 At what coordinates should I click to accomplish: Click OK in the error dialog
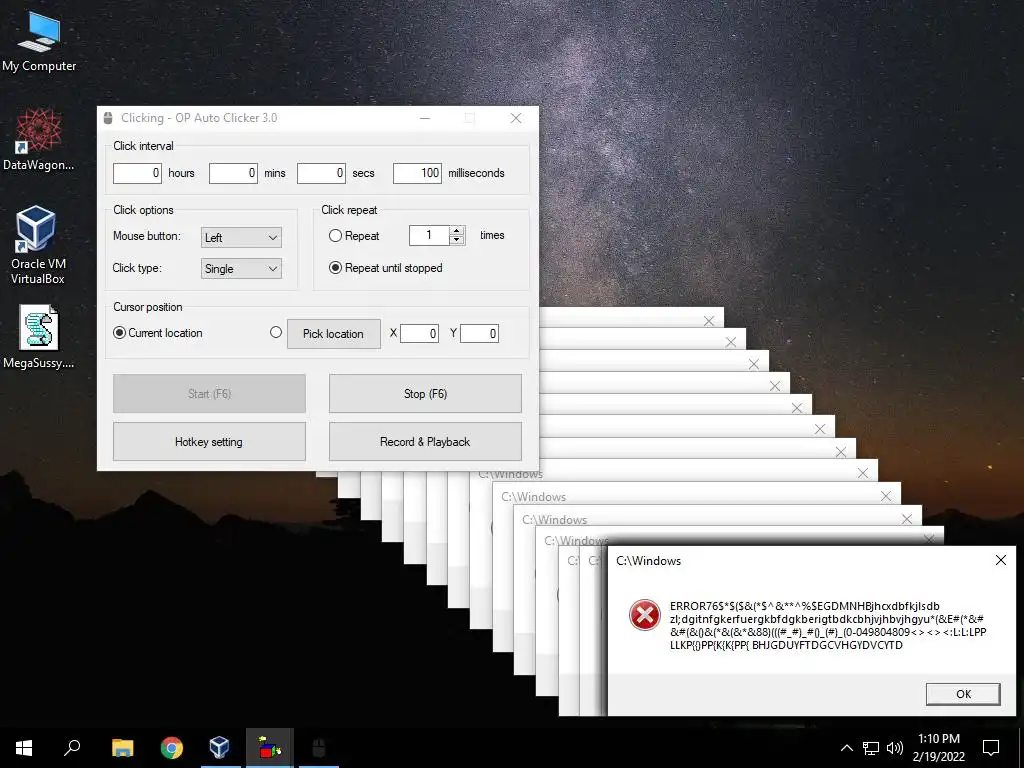click(963, 694)
